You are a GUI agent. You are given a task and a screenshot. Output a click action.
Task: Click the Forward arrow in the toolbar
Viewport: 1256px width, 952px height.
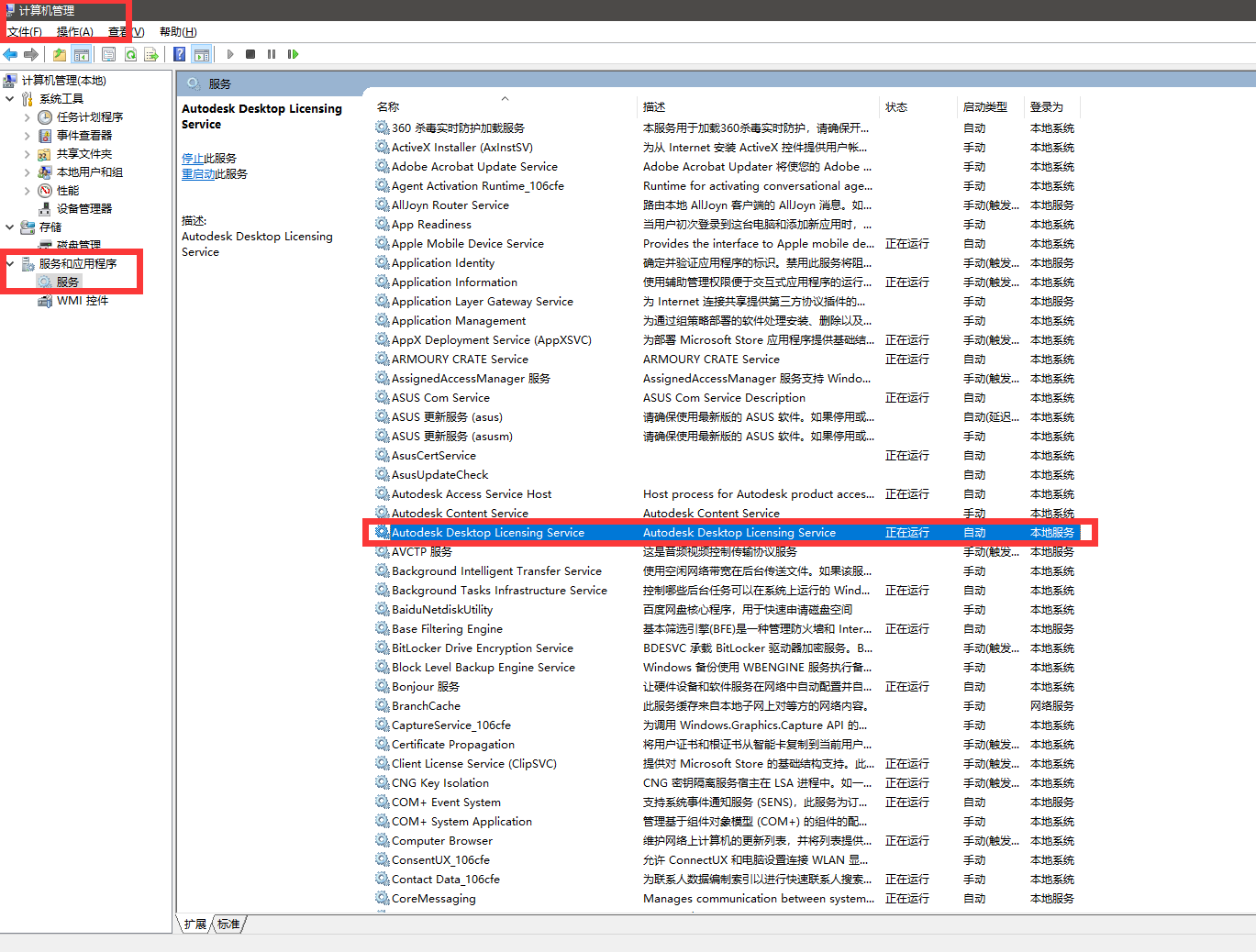tap(31, 54)
